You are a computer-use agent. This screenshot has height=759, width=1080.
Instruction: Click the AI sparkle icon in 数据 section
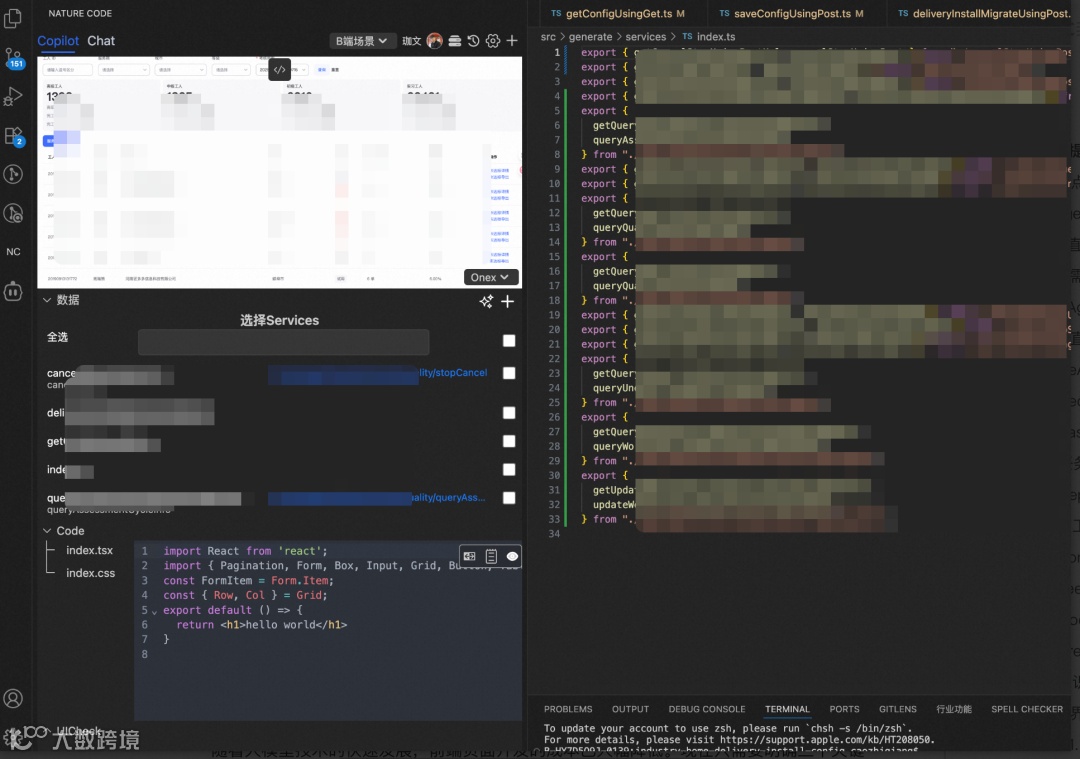[486, 301]
